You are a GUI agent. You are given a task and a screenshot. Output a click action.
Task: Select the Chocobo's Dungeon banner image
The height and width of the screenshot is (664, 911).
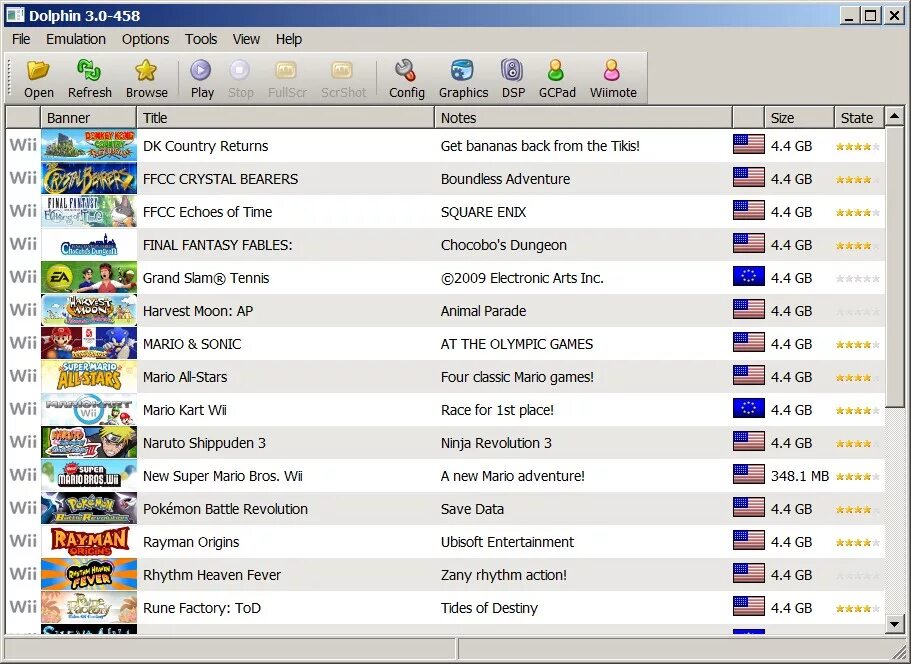(89, 245)
